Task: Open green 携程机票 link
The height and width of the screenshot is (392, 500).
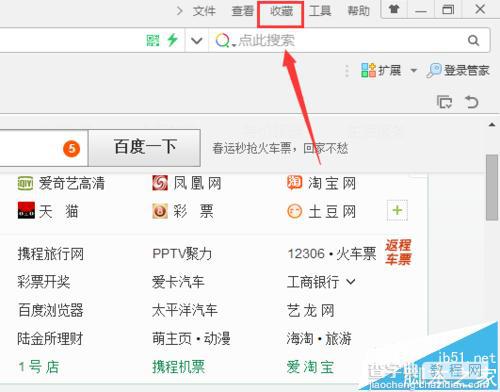Action: pyautogui.click(x=179, y=367)
